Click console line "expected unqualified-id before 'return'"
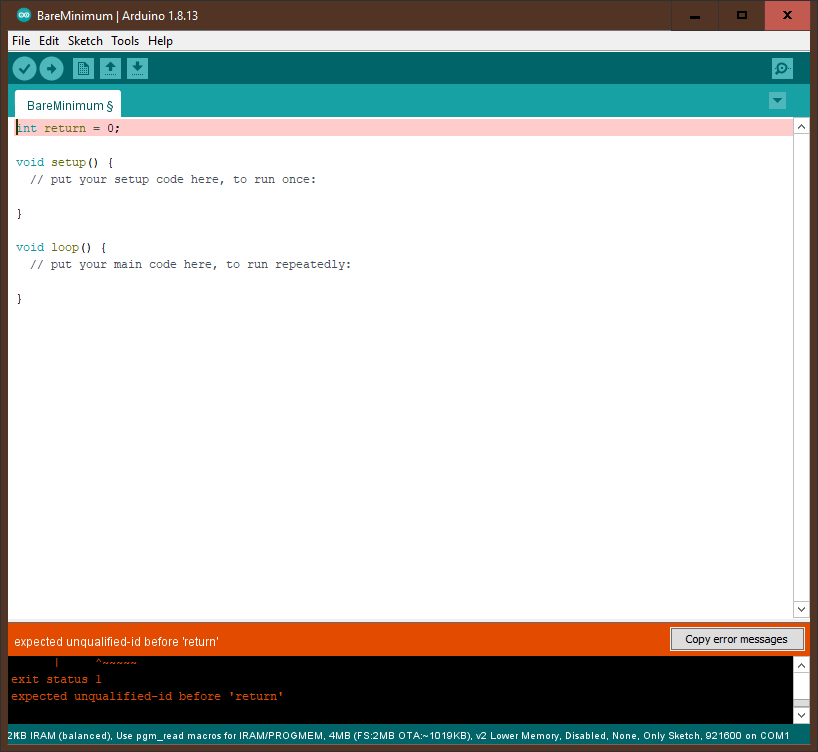Screen dimensions: 818x752 (147, 696)
